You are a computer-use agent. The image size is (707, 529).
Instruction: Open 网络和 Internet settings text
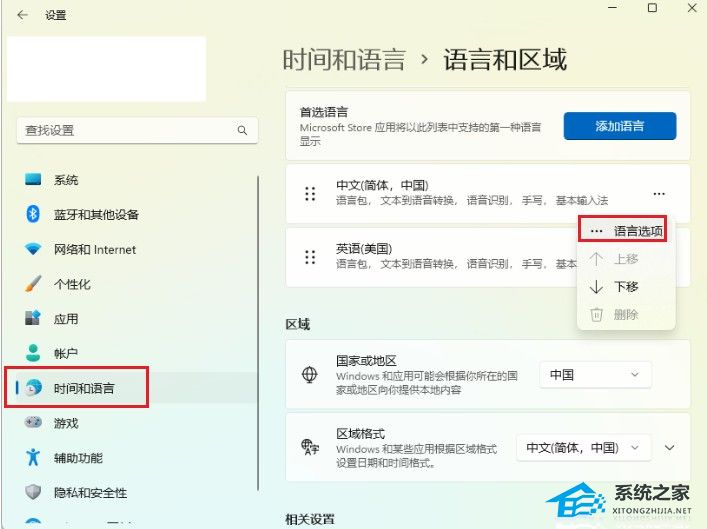95,249
